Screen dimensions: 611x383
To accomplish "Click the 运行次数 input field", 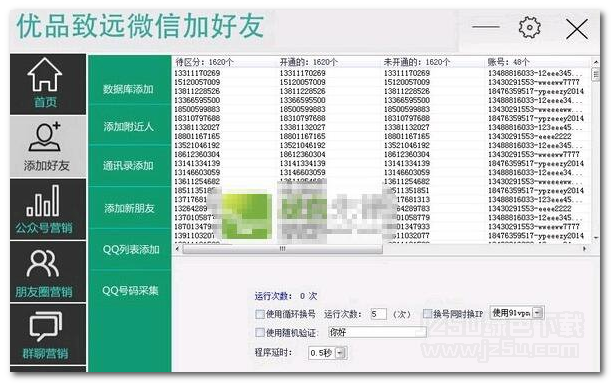I will coord(379,314).
